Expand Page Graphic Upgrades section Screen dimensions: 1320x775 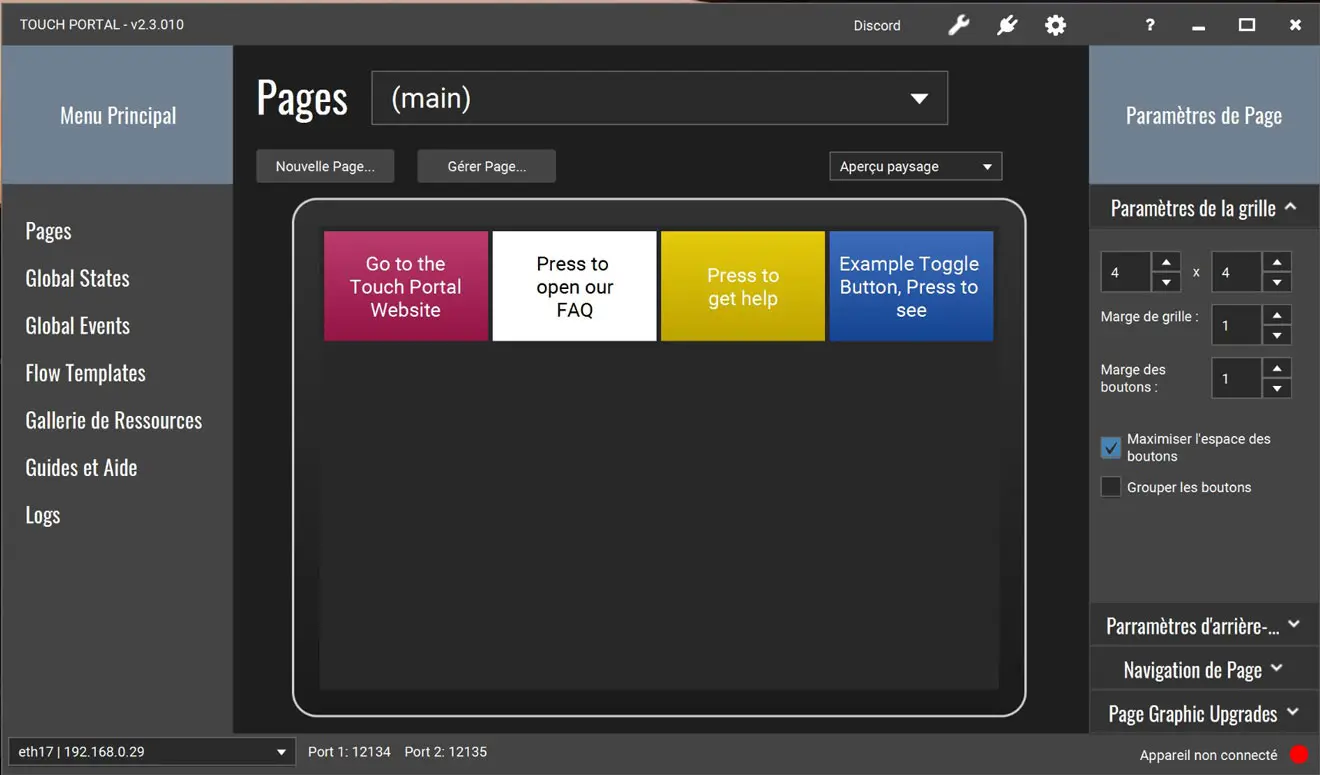point(1204,714)
